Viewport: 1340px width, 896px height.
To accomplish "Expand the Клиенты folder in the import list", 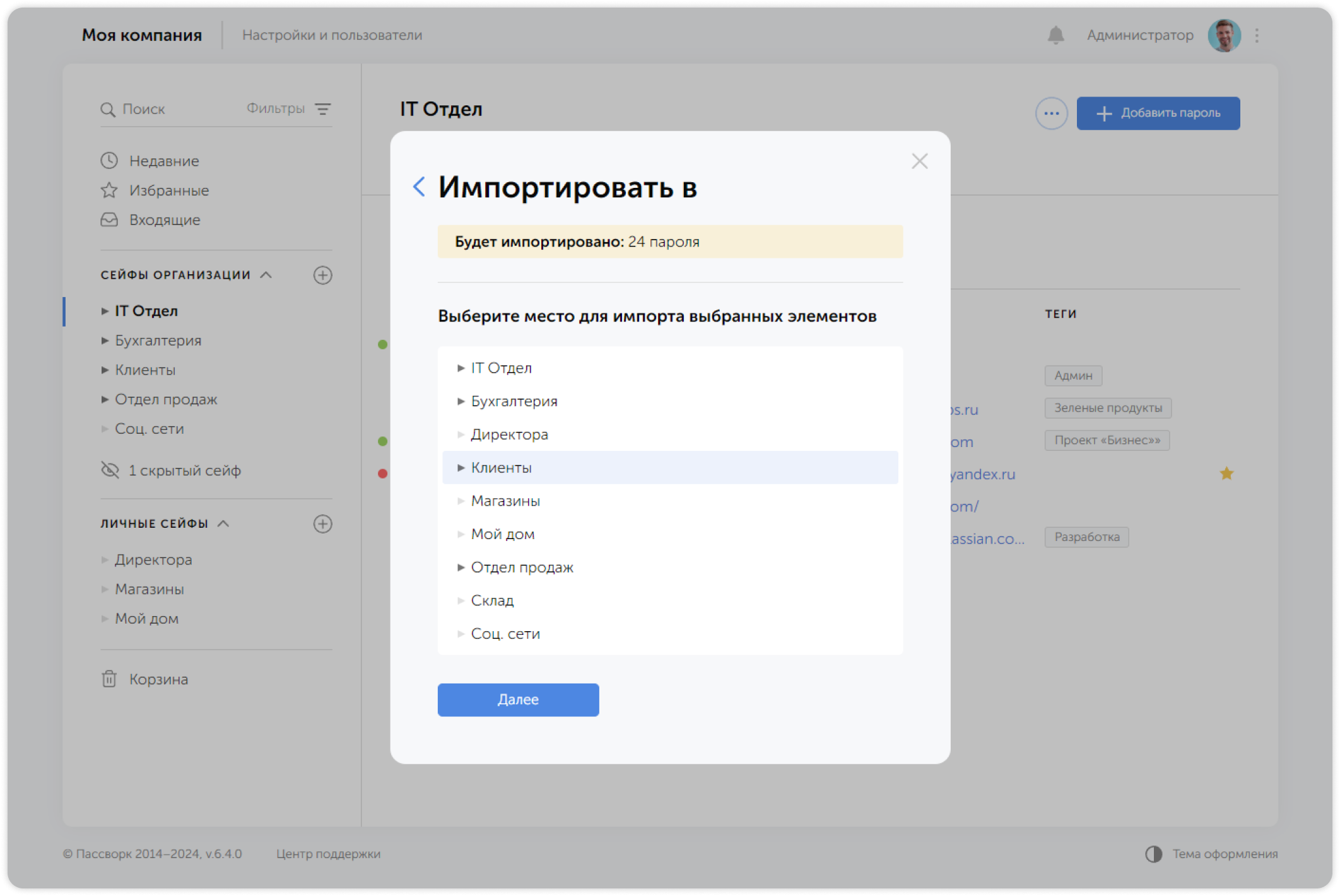I will 461,468.
